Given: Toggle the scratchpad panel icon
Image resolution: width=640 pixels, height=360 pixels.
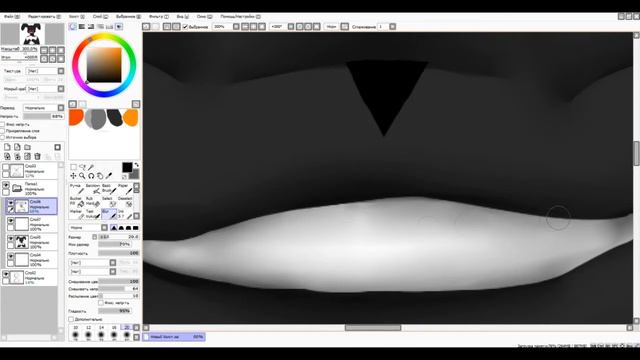Looking at the screenshot, I should pos(119,27).
